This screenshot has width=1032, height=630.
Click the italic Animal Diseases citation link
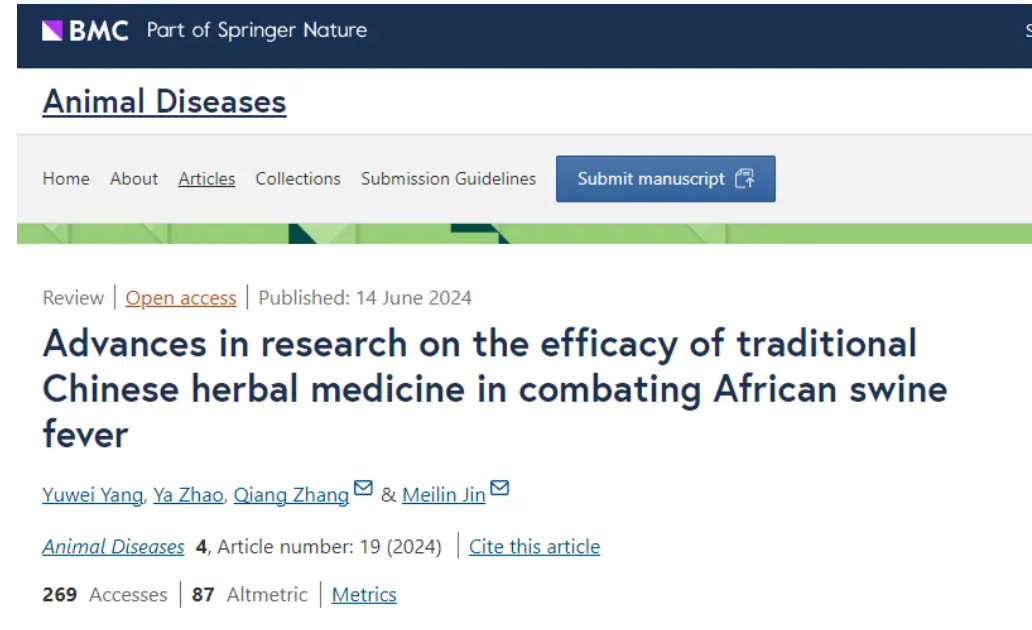[113, 546]
